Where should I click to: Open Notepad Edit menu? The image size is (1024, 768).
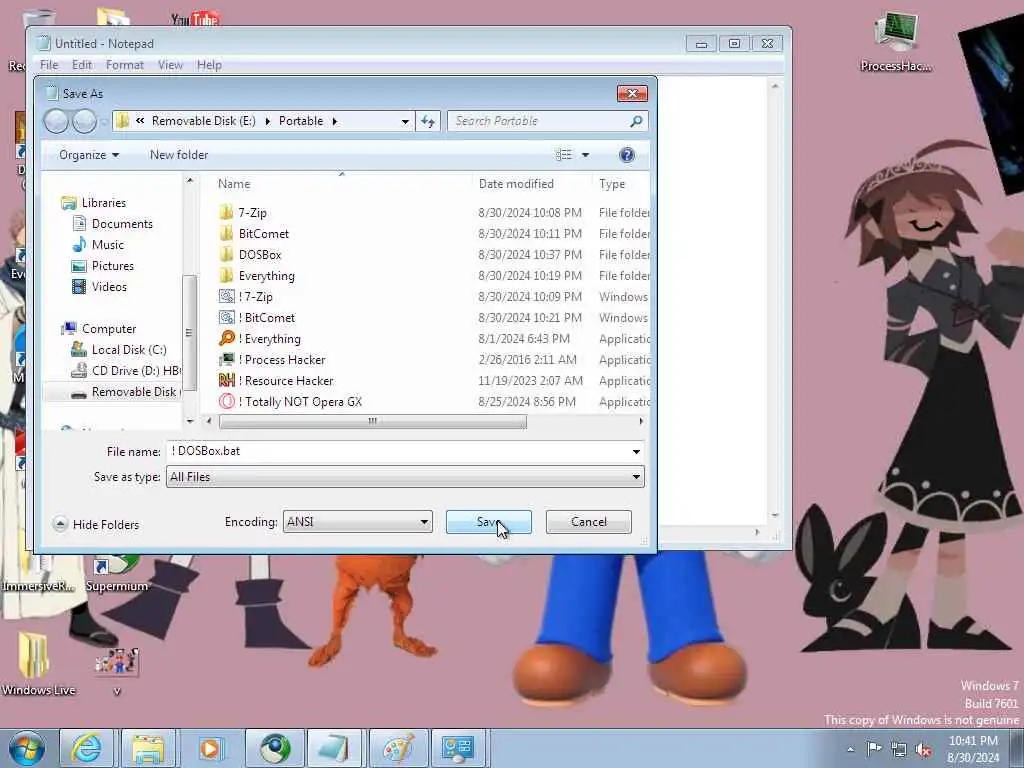pos(82,65)
